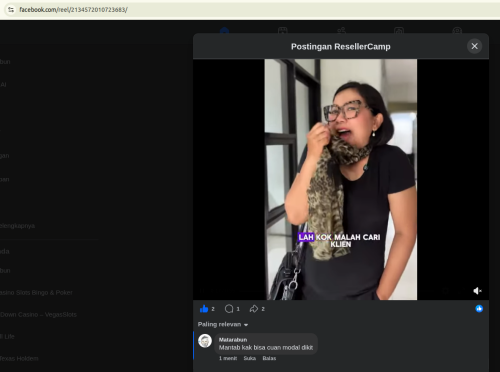The height and width of the screenshot is (372, 500).
Task: Open Facebook Home tab behind dialog
Action: (225, 31)
